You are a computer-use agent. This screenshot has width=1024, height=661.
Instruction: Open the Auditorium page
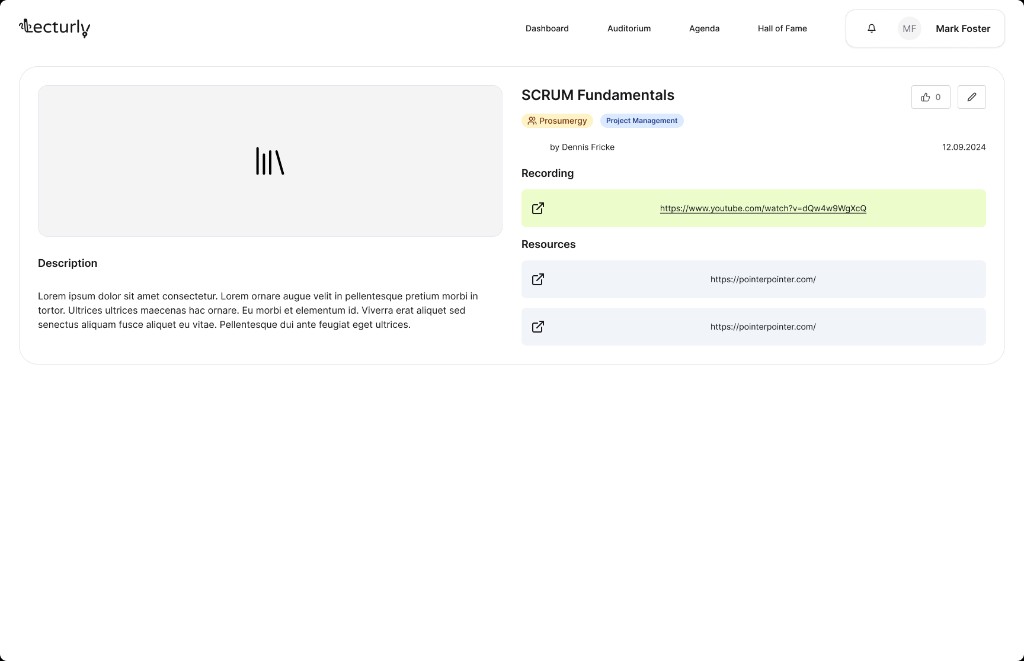coord(629,28)
